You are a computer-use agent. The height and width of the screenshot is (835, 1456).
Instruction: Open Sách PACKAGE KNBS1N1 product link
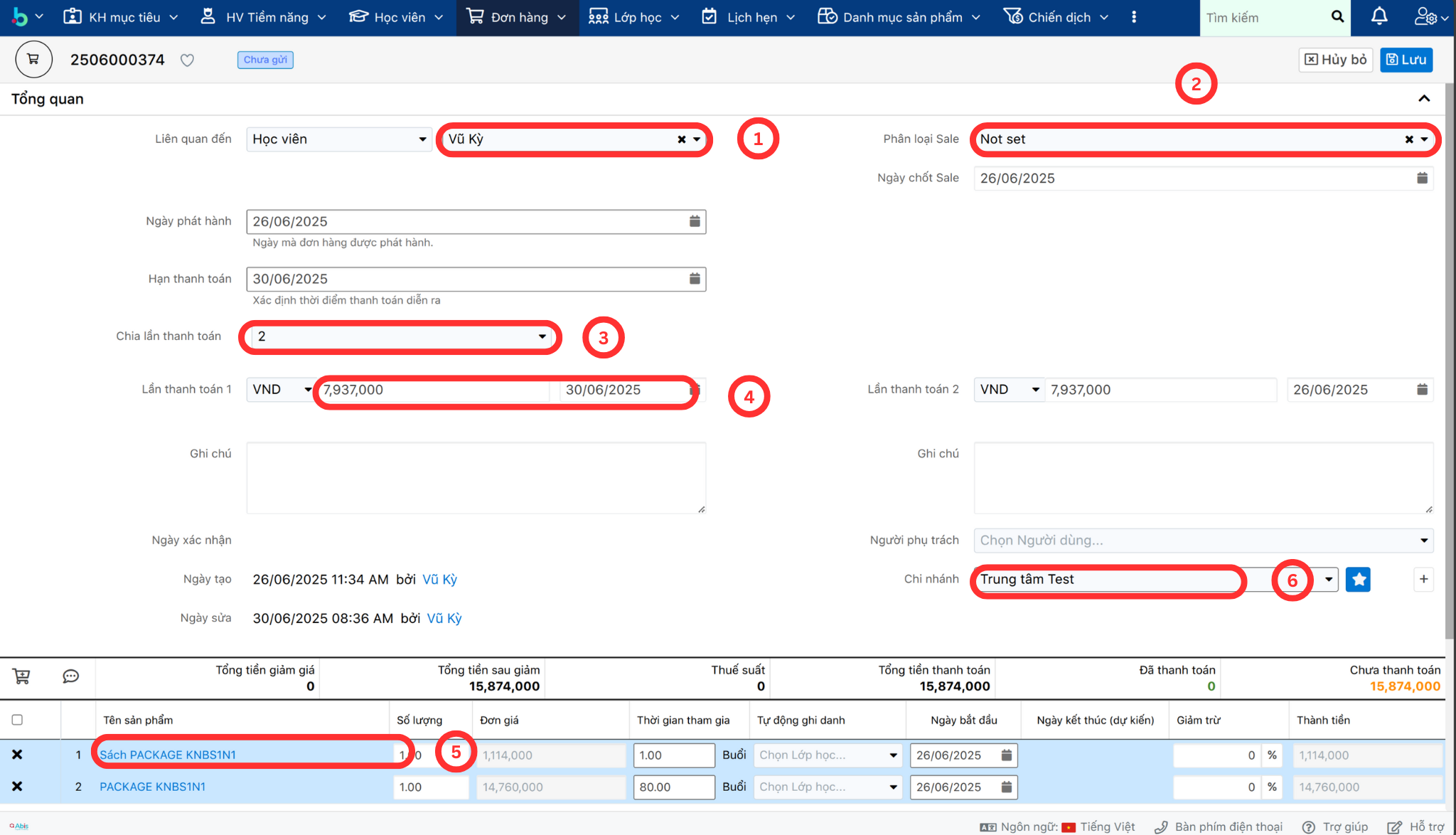tap(168, 755)
